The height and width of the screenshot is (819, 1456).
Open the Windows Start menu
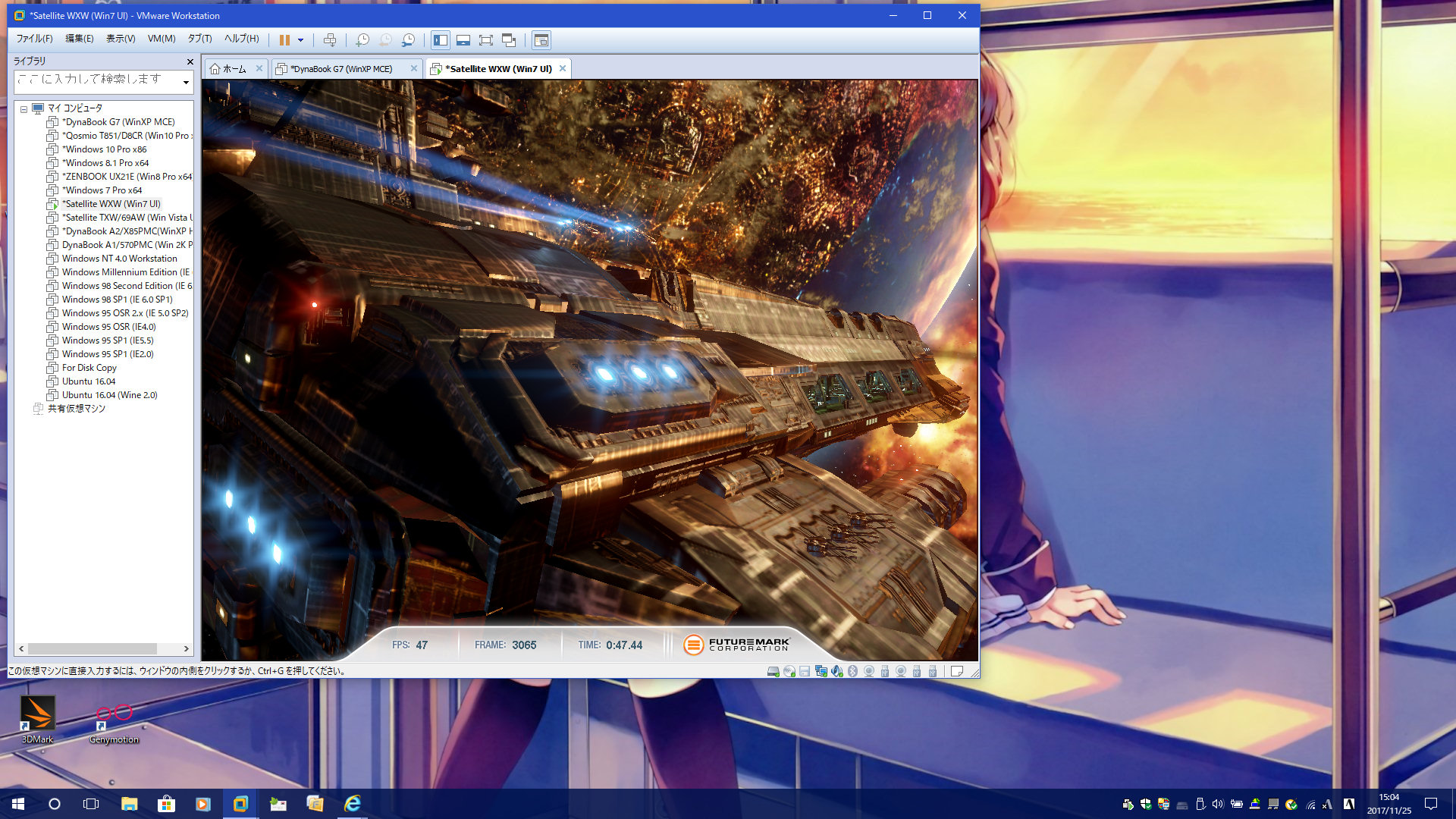point(18,804)
